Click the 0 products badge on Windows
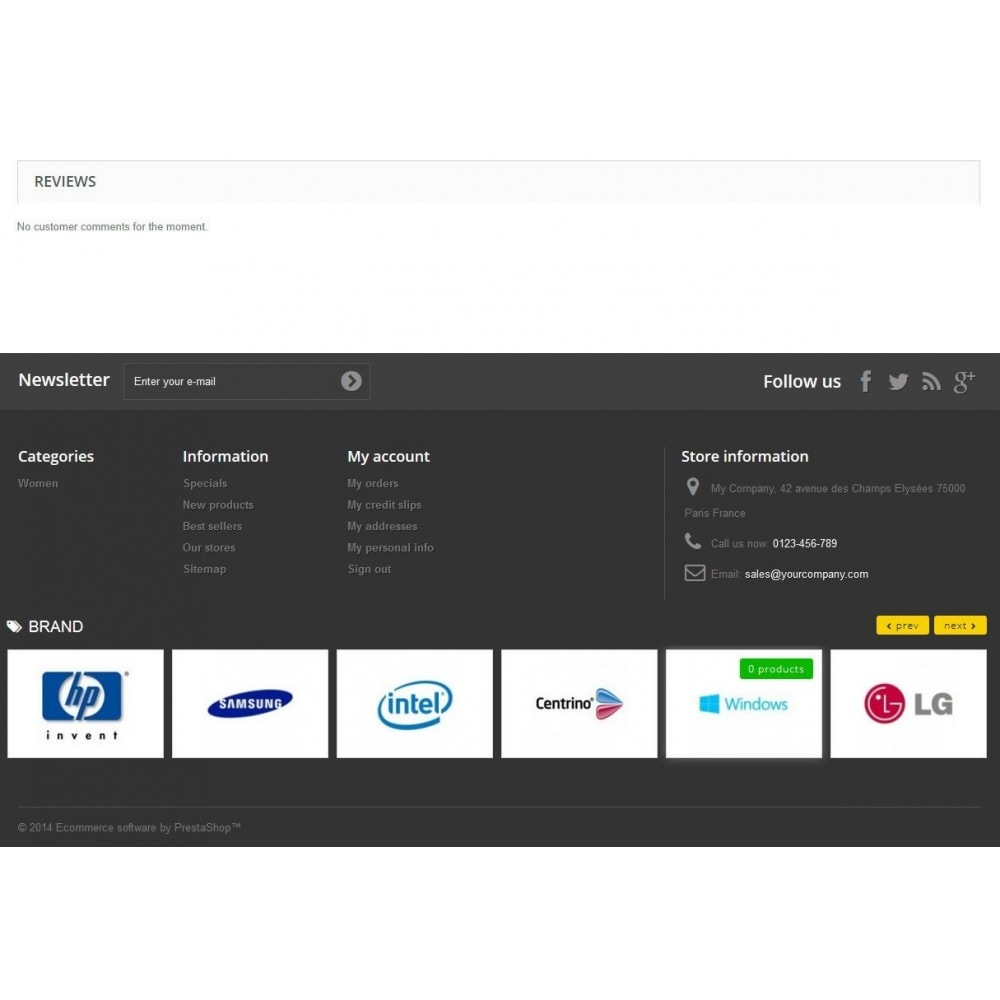The image size is (1000, 1000). [776, 668]
